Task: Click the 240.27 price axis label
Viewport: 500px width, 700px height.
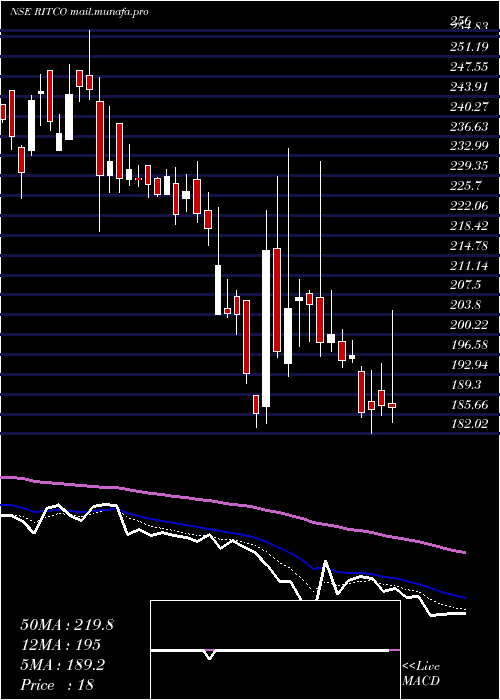Action: (x=469, y=107)
